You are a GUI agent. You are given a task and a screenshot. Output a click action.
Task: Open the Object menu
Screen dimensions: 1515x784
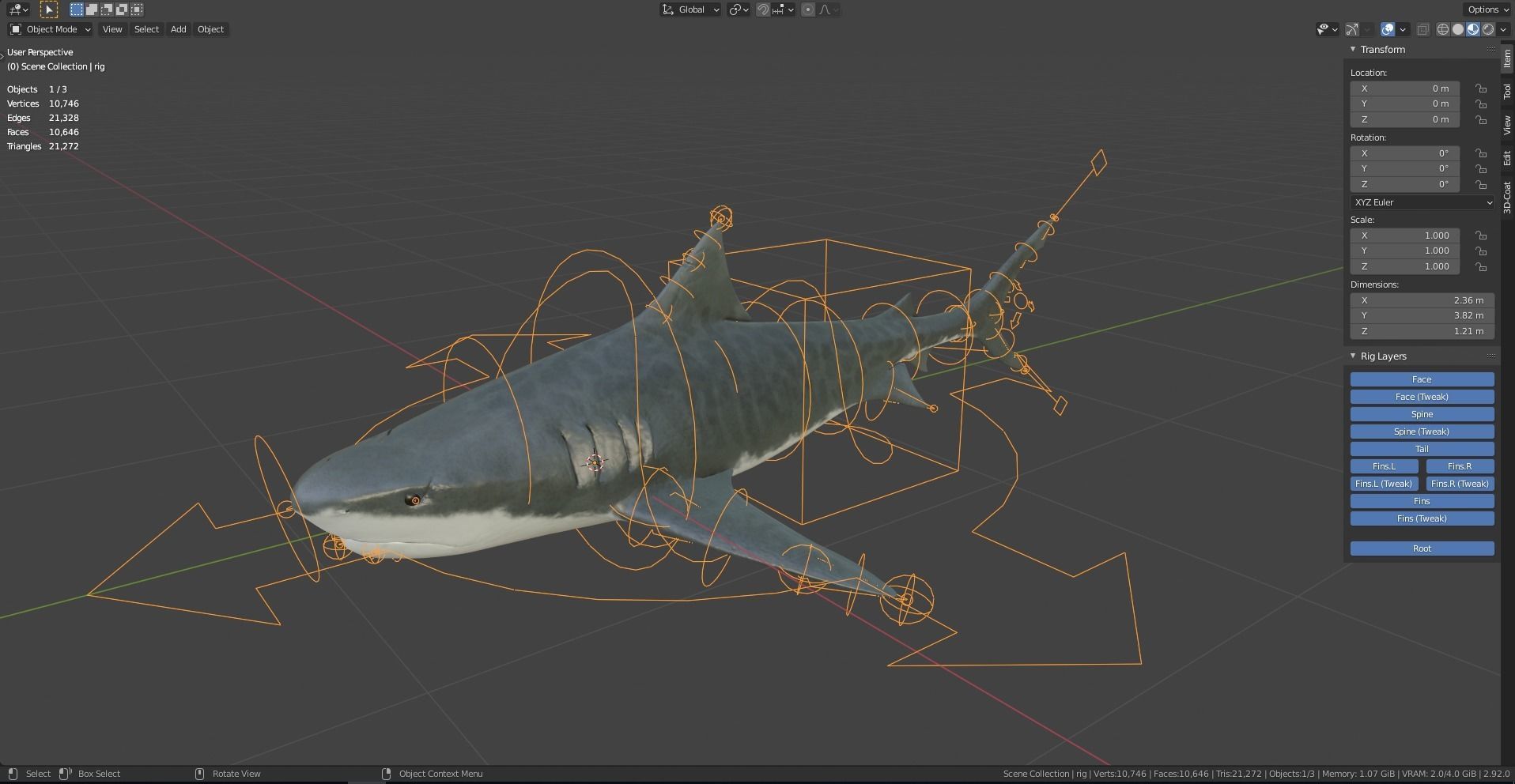(x=210, y=29)
